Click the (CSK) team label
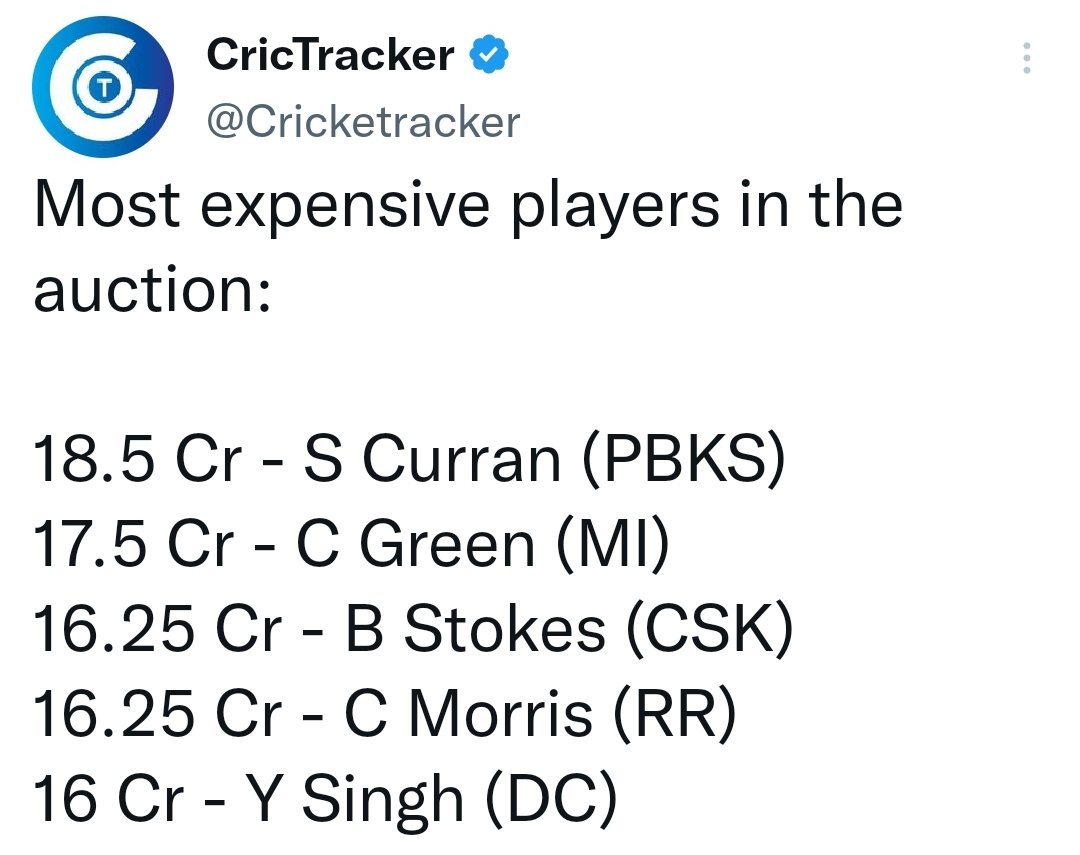Screen dimensions: 1080x855 pyautogui.click(x=710, y=629)
